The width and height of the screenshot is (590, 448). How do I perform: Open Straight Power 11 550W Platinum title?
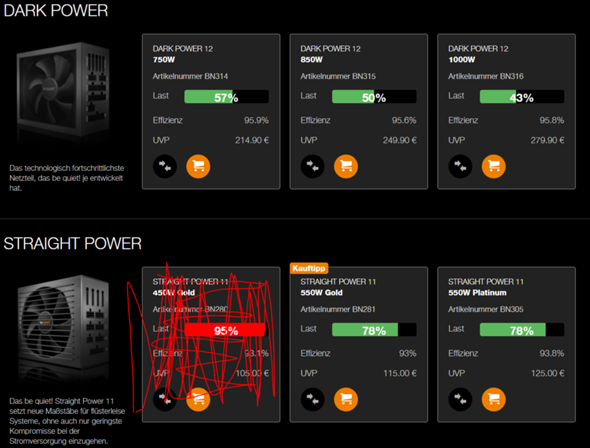pyautogui.click(x=486, y=287)
